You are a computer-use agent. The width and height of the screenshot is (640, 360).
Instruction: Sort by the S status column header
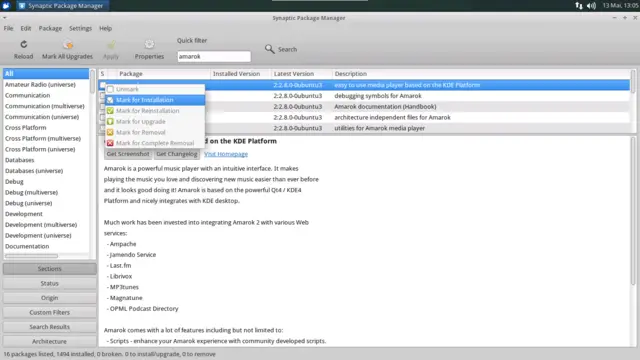[x=103, y=74]
